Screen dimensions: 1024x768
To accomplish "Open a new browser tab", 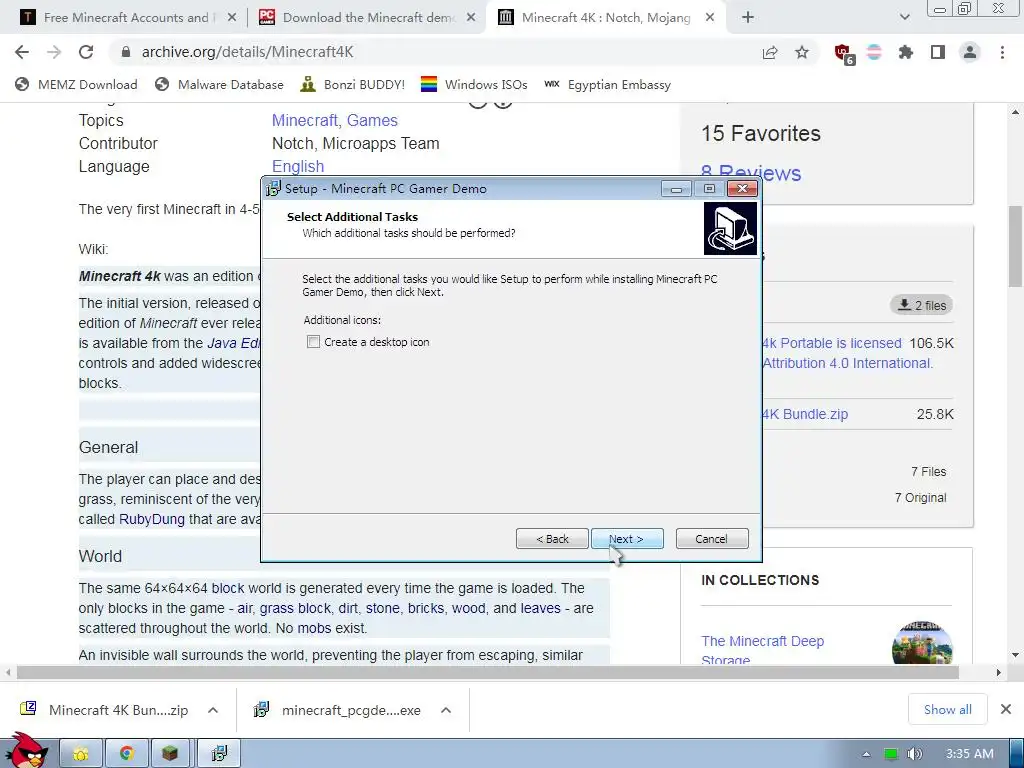I will (748, 18).
